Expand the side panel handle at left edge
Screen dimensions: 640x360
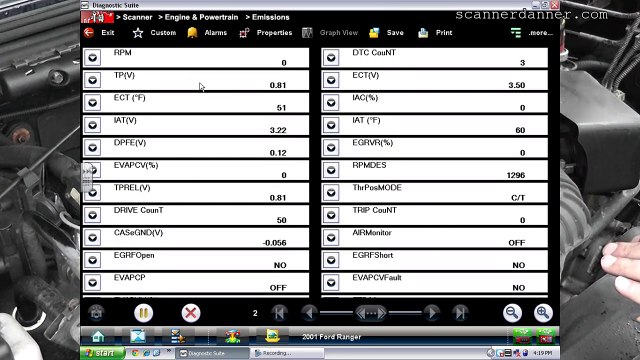click(87, 177)
